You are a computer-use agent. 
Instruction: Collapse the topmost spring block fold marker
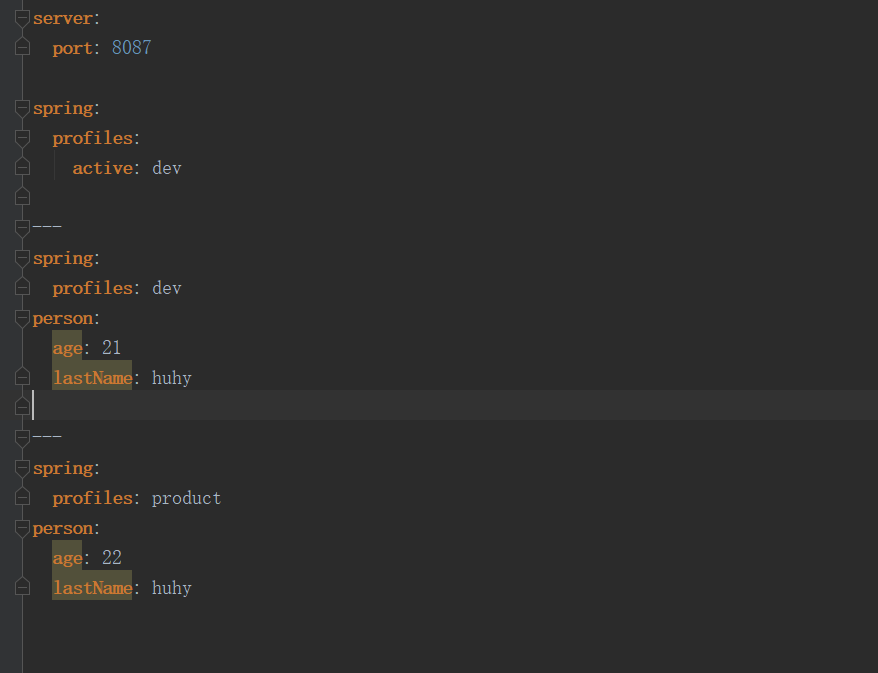click(22, 108)
